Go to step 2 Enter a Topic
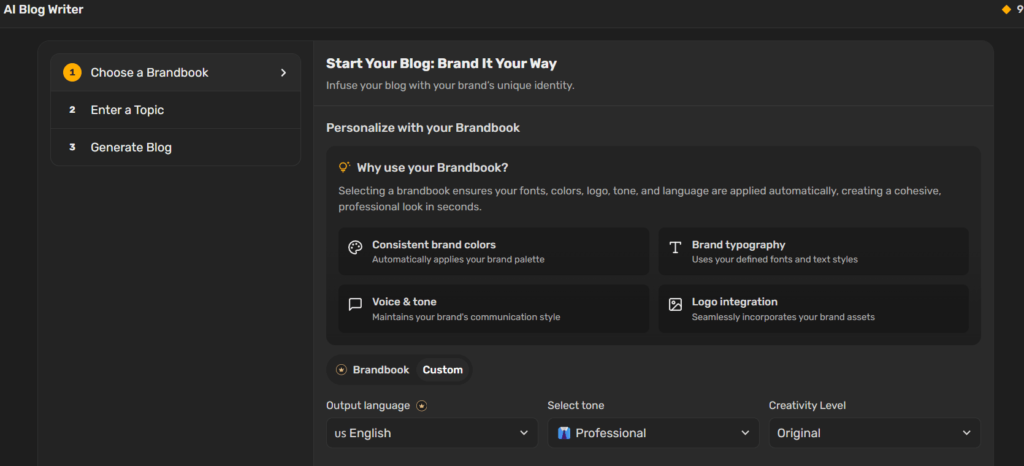The image size is (1024, 466). pos(176,110)
